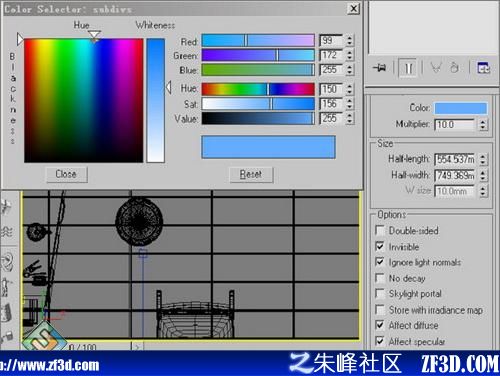Click the Half-width input field

[455, 175]
